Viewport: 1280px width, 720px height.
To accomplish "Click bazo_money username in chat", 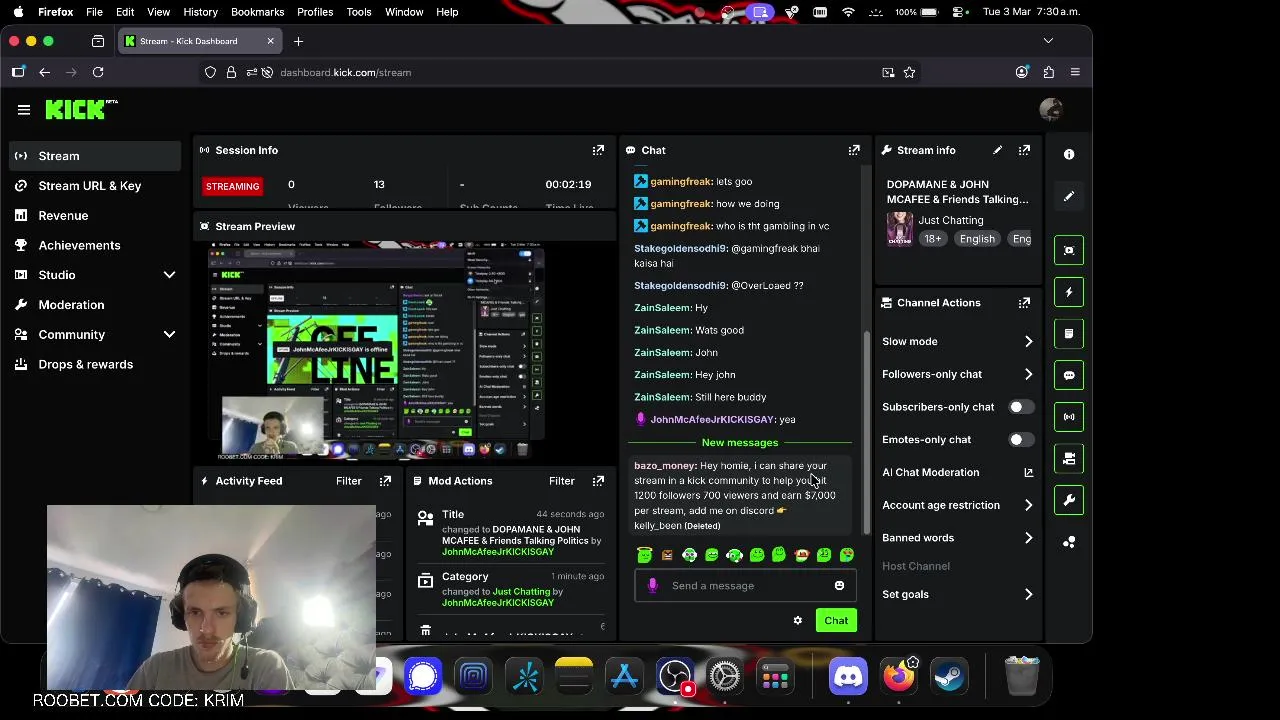I will pyautogui.click(x=664, y=466).
